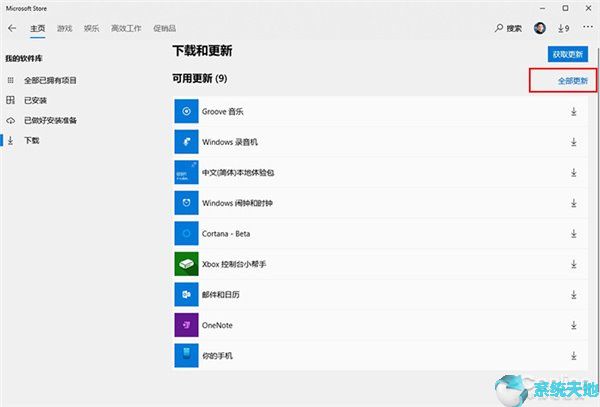Click the Groove 音乐 name text
This screenshot has width=600, height=407.
[x=223, y=112]
